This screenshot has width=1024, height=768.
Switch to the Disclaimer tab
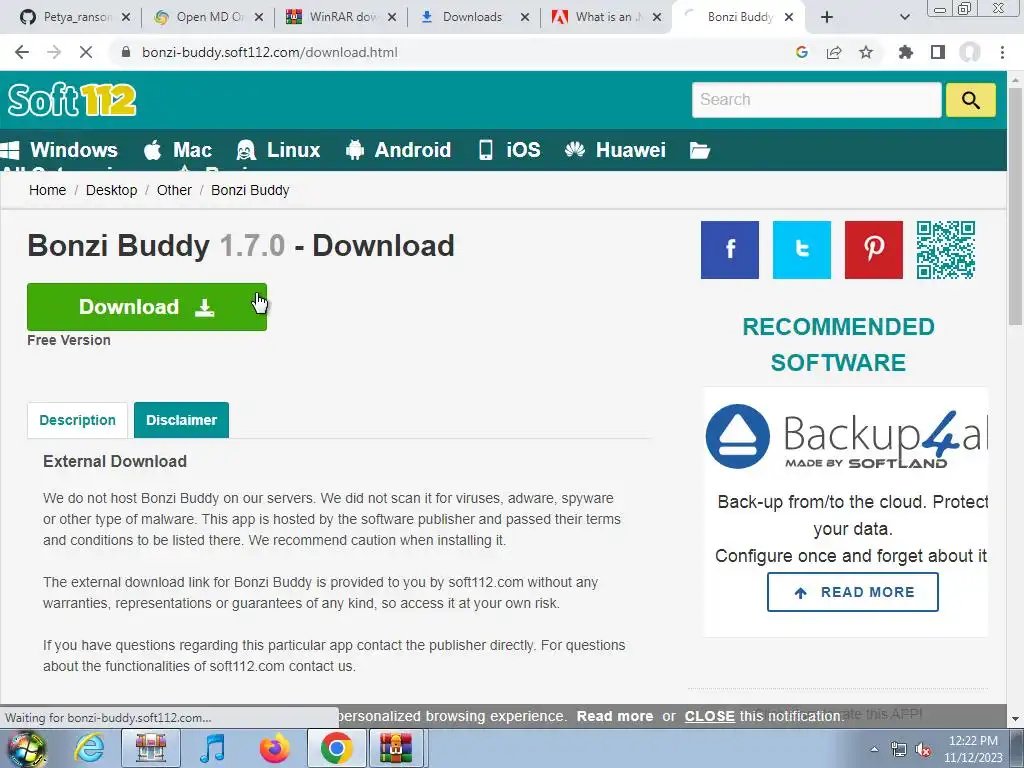pyautogui.click(x=182, y=420)
